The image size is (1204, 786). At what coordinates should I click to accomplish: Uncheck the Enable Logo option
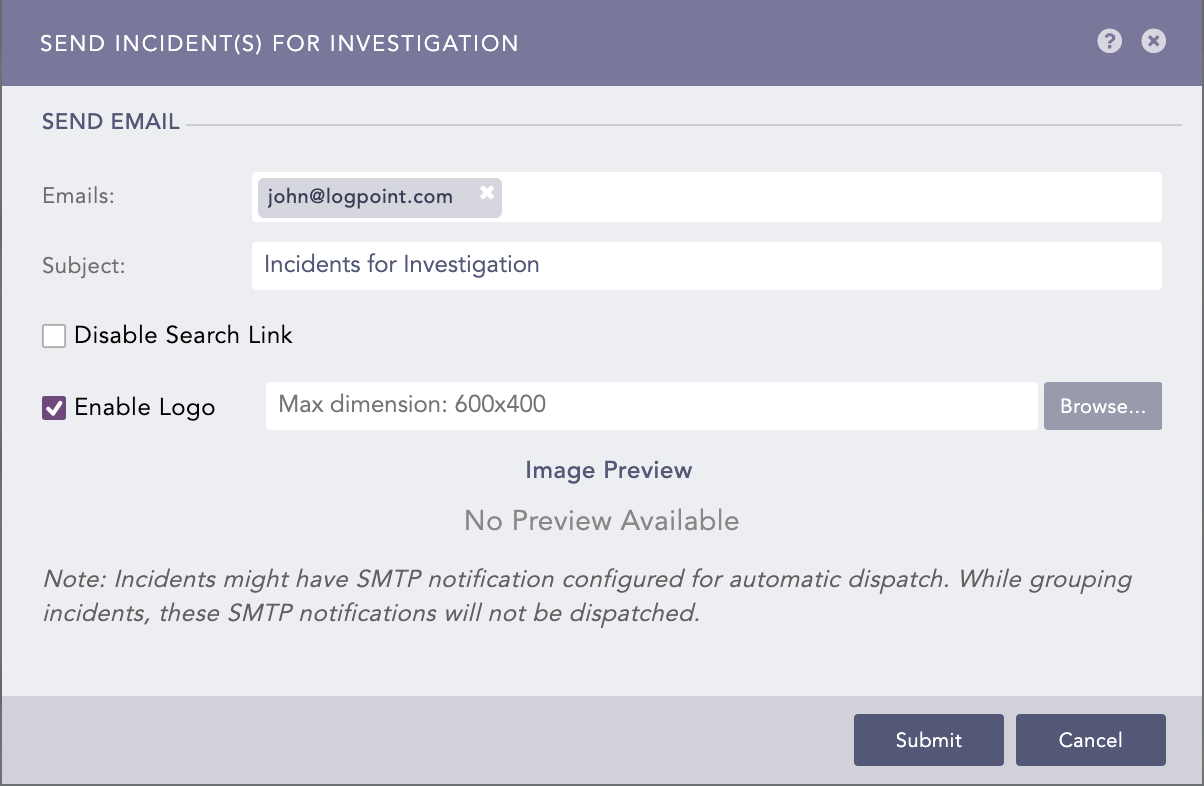[53, 407]
